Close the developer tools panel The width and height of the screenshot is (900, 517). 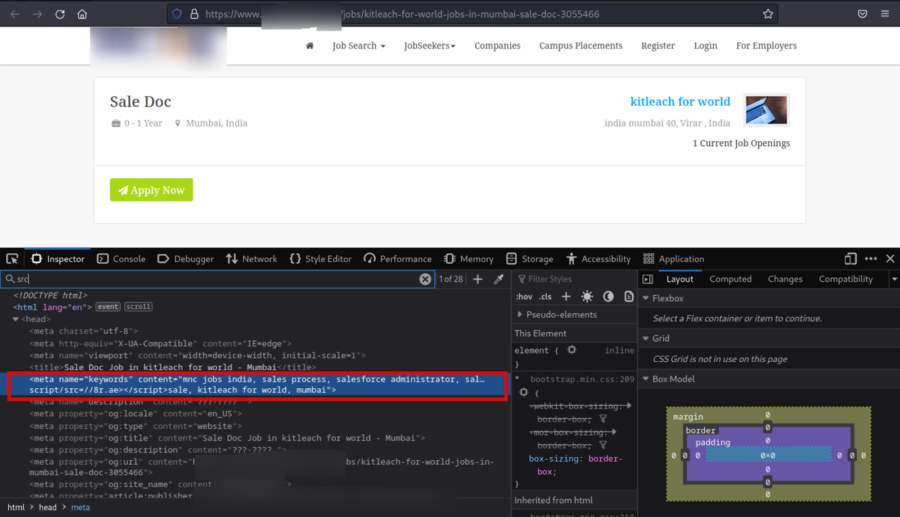click(890, 259)
